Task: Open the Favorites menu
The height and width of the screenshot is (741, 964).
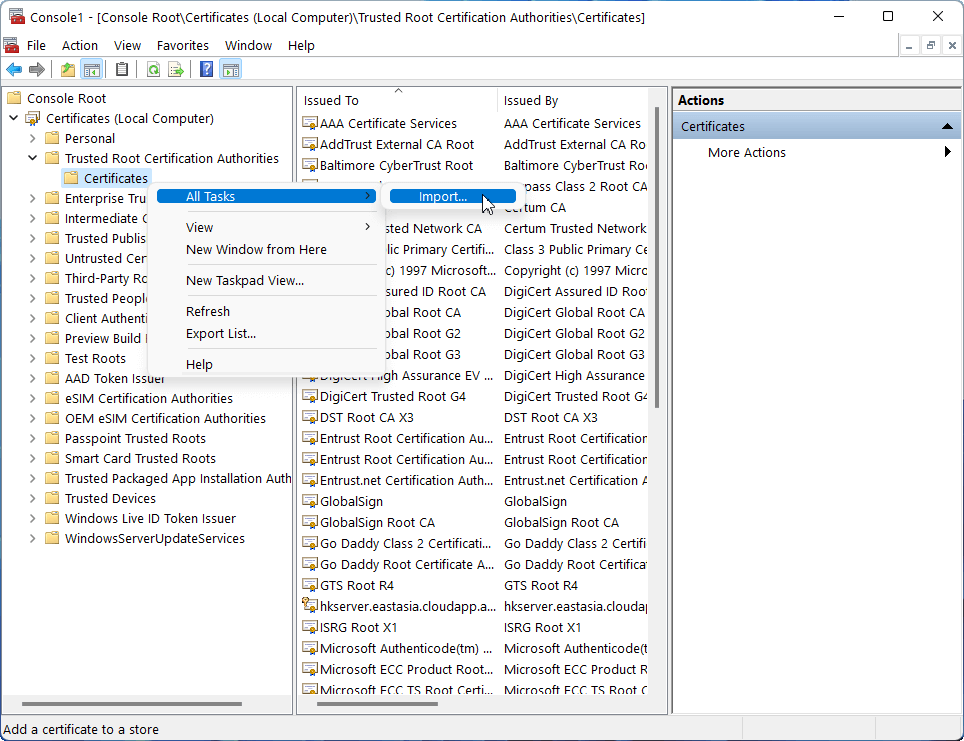Action: (183, 46)
